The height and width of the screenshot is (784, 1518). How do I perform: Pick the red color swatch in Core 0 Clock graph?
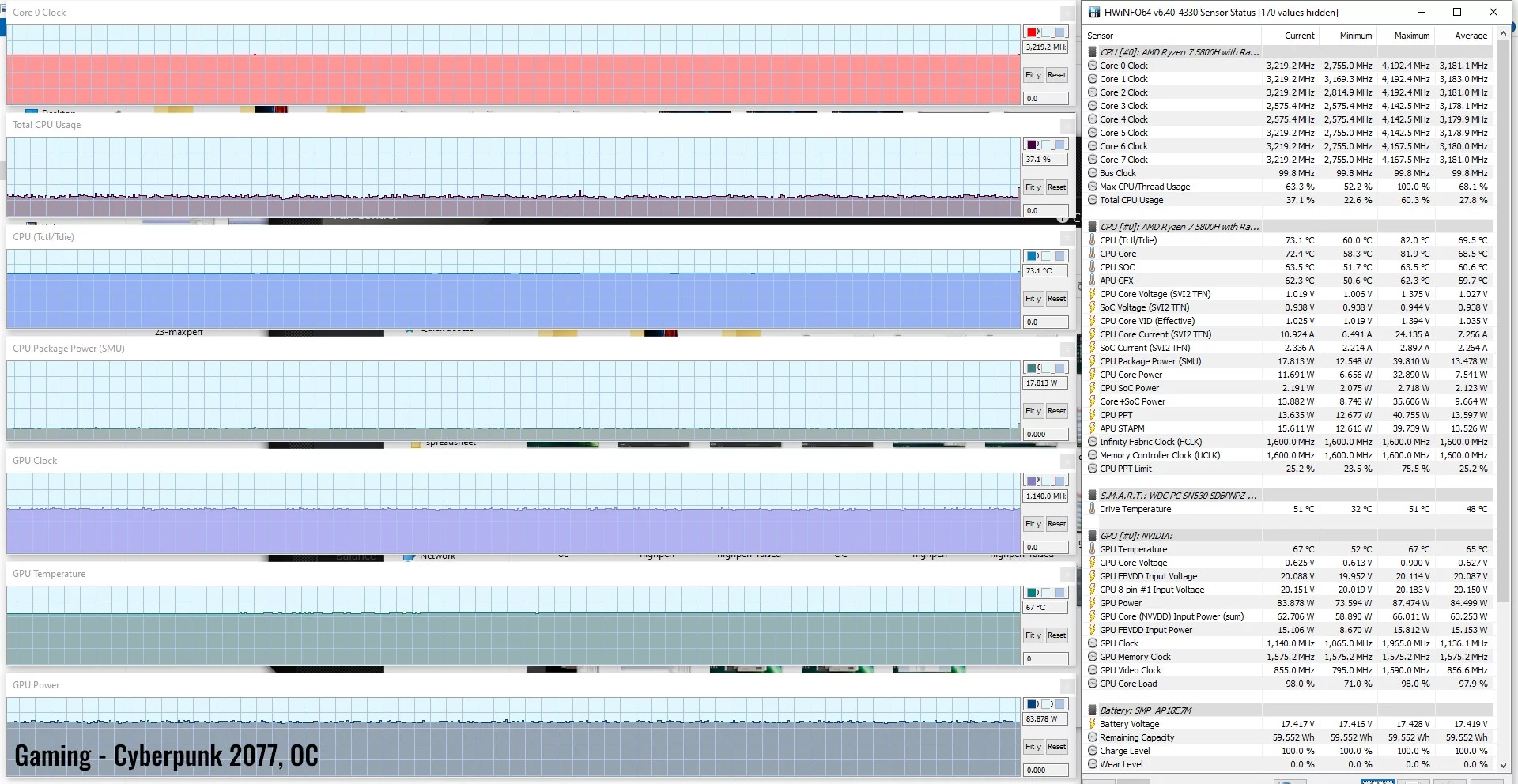click(x=1032, y=32)
